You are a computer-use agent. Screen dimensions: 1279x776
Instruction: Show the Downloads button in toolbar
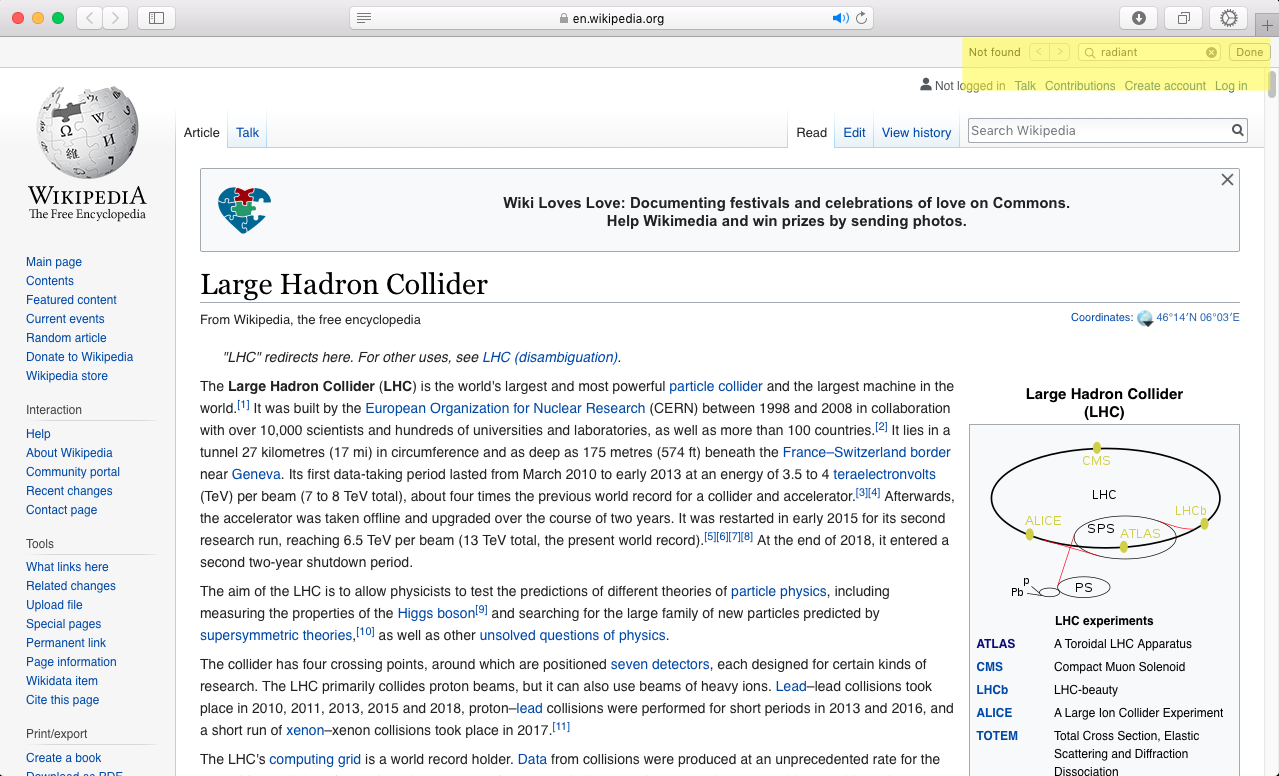click(x=1138, y=18)
